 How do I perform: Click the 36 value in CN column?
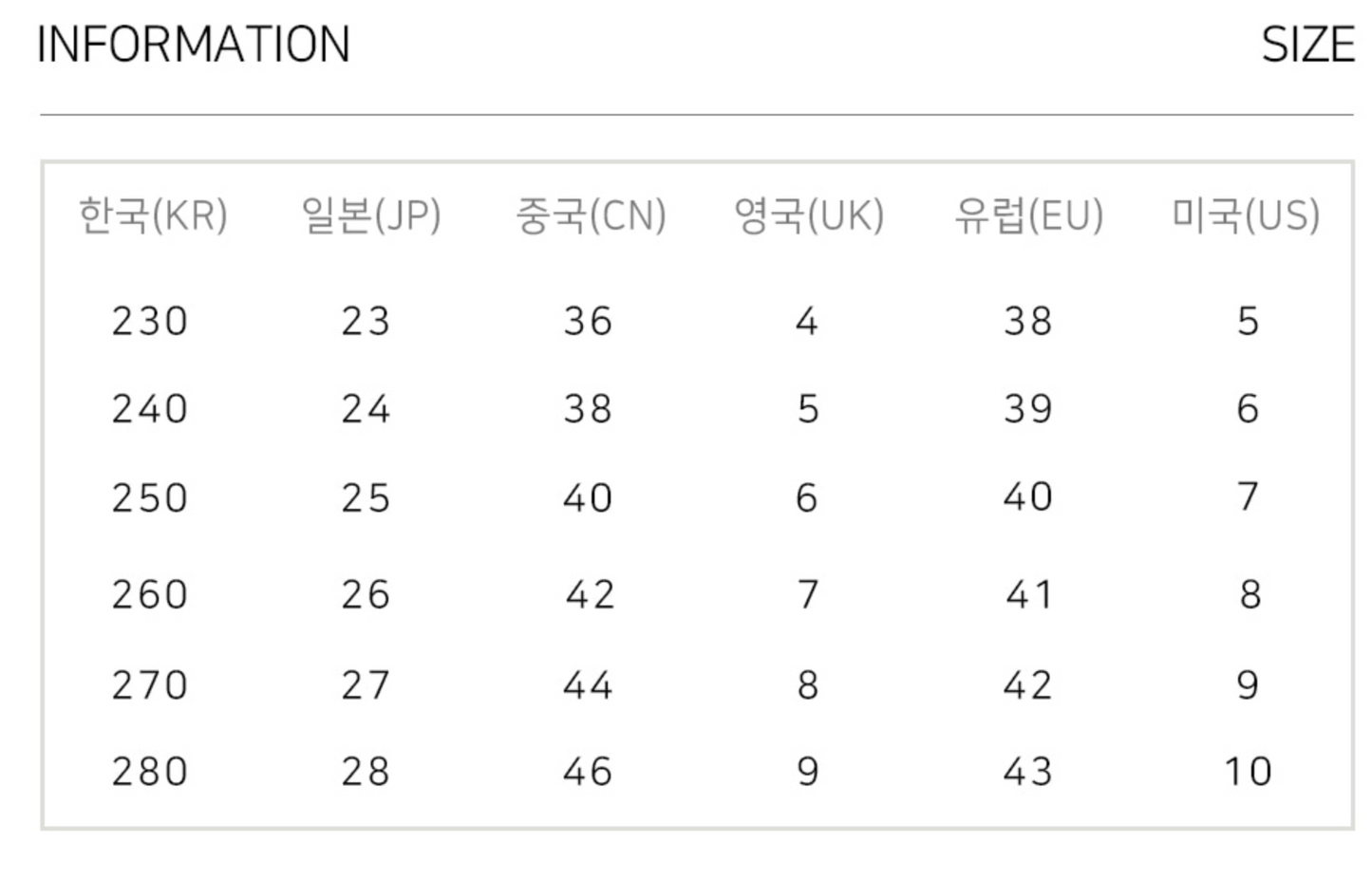coord(588,322)
